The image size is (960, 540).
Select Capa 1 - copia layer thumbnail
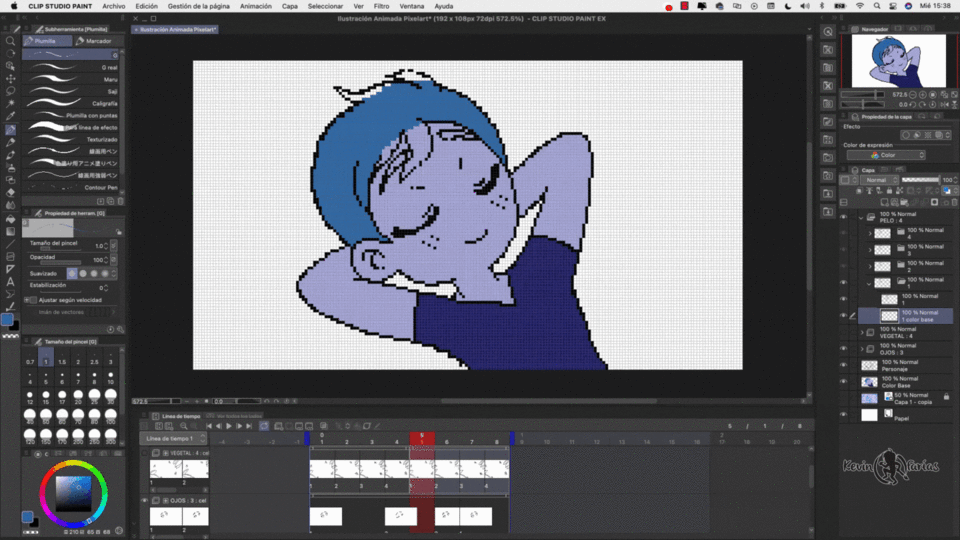click(x=869, y=399)
